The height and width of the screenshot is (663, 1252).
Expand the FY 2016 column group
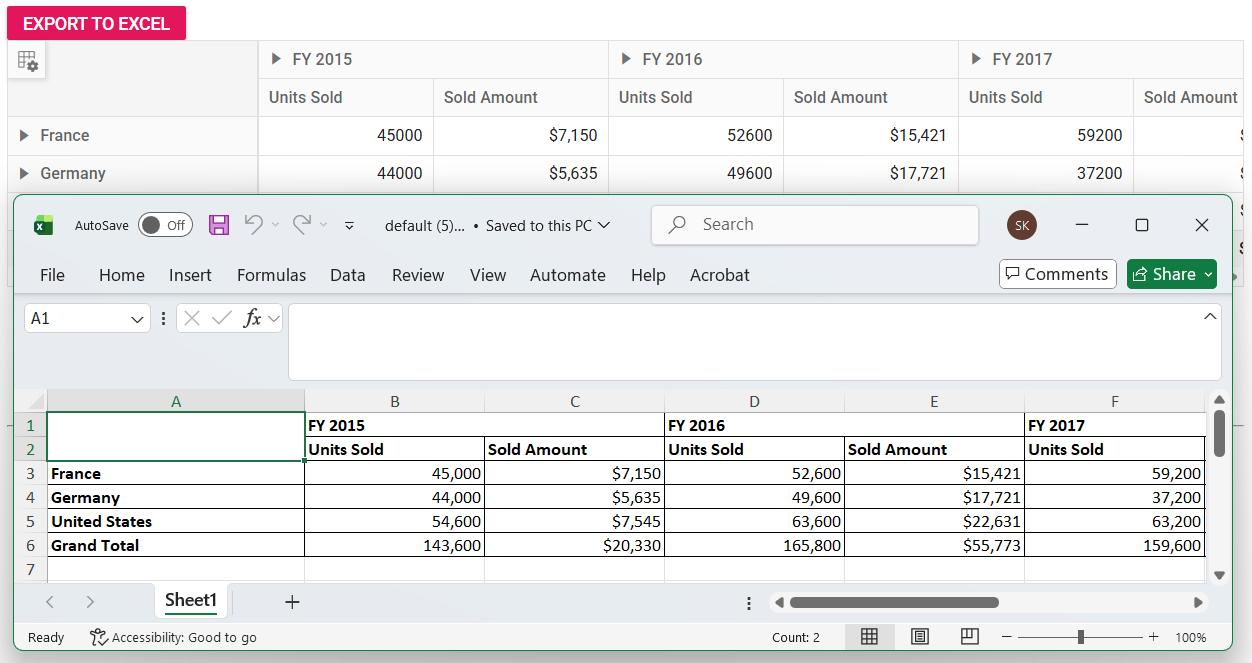(624, 59)
